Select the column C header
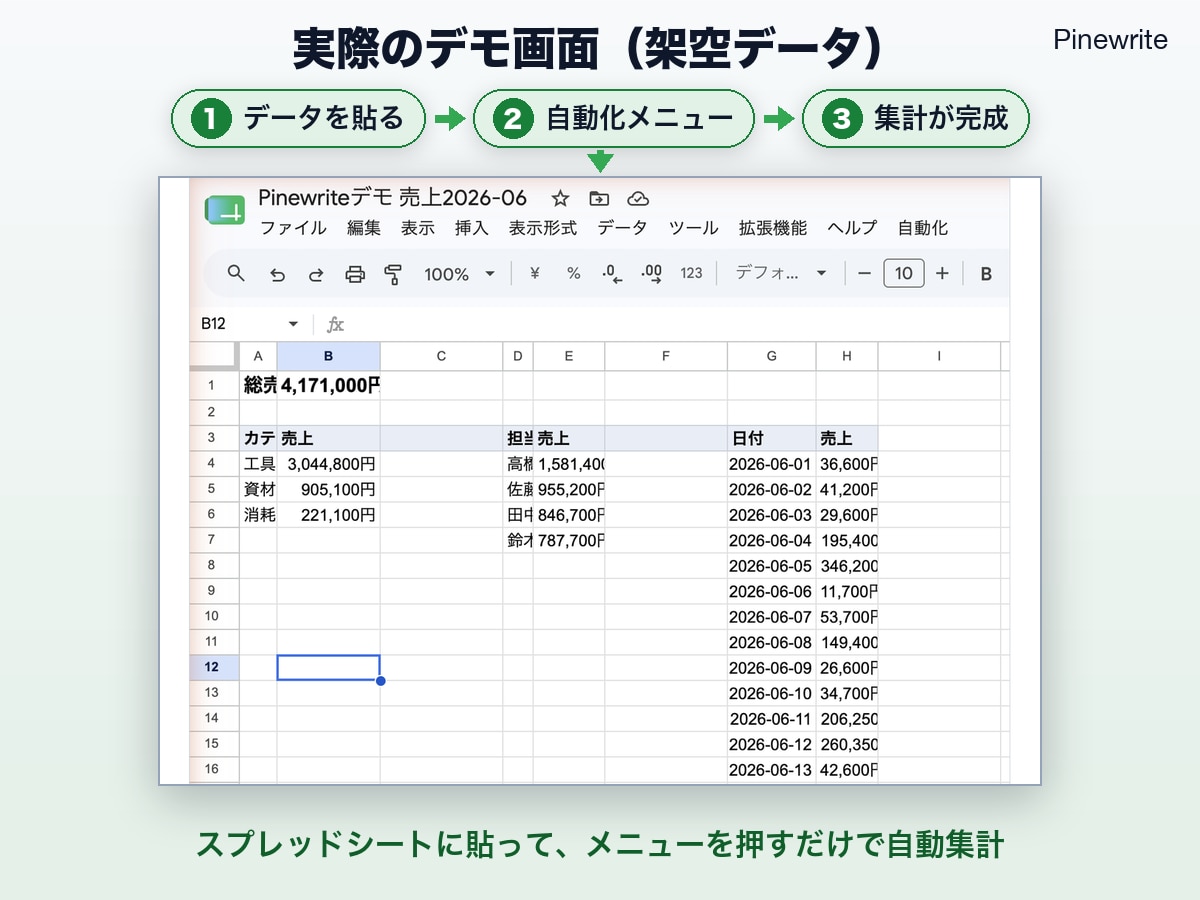Screen dimensions: 1200x900 tap(441, 356)
